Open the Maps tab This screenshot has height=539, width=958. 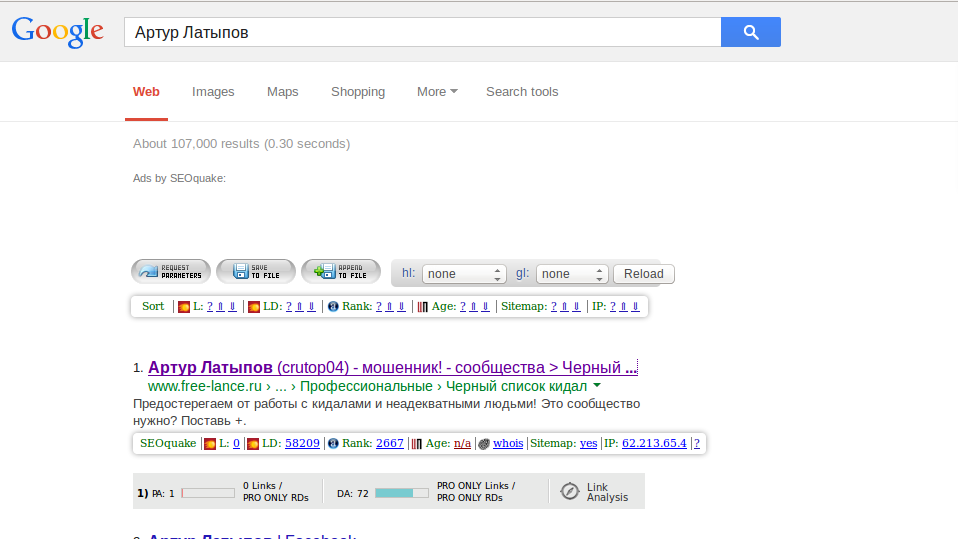click(x=282, y=92)
